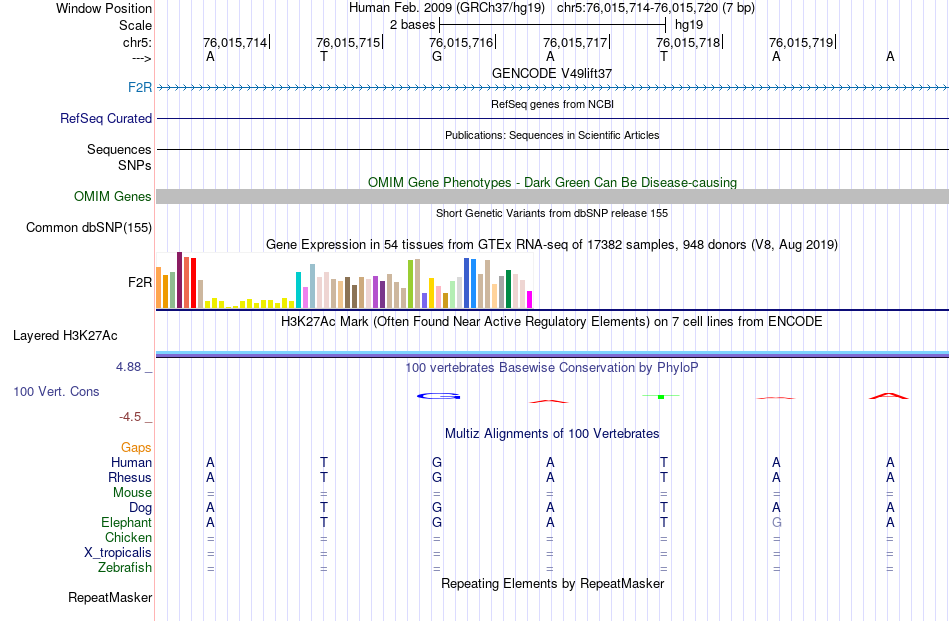This screenshot has width=950, height=621.
Task: Click the SNPs track label
Action: (135, 165)
